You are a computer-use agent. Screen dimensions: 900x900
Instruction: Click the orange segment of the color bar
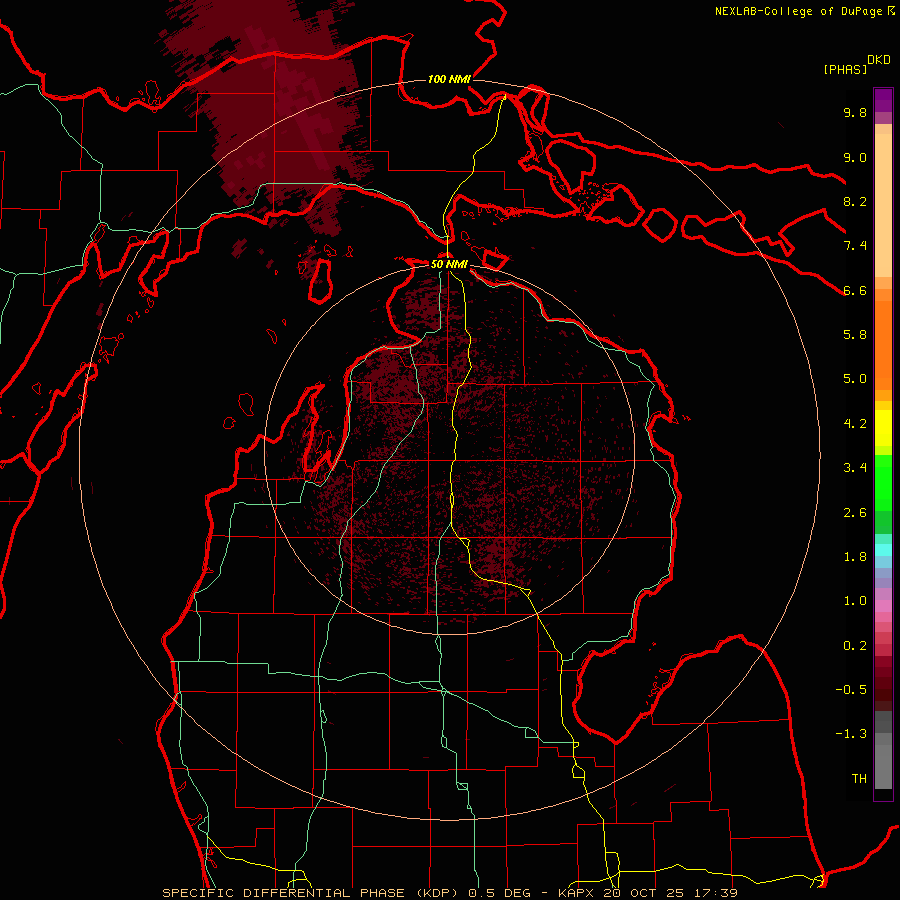pos(883,344)
